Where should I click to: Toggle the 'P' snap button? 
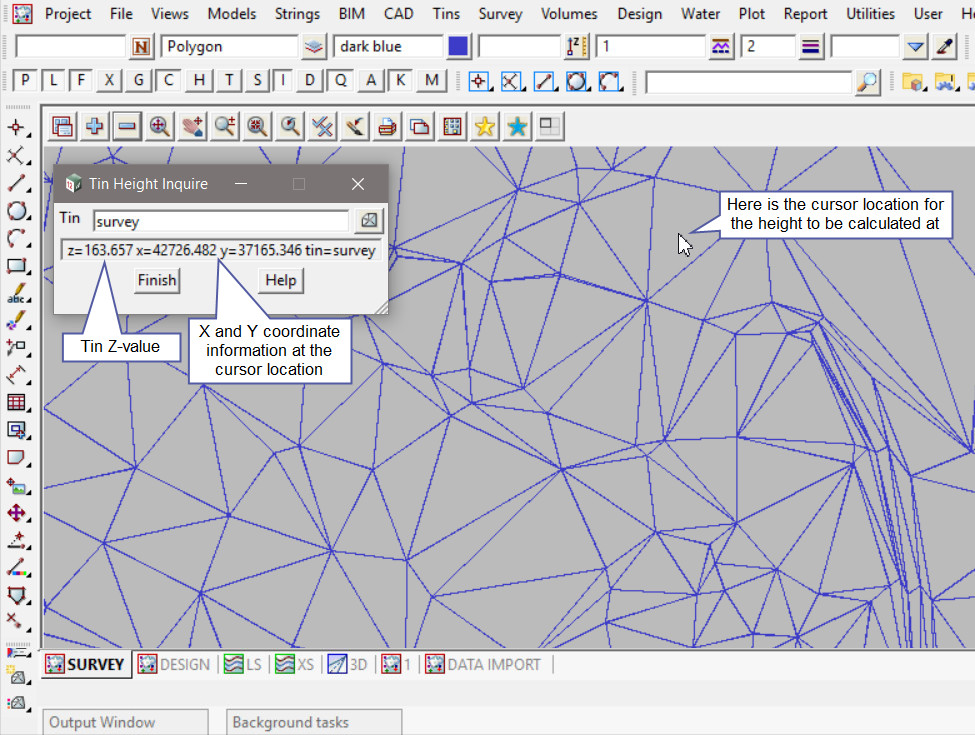(25, 81)
